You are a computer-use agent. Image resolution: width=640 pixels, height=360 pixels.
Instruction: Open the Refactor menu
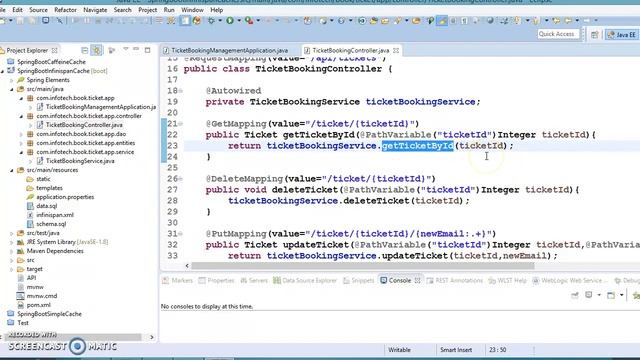[65, 10]
